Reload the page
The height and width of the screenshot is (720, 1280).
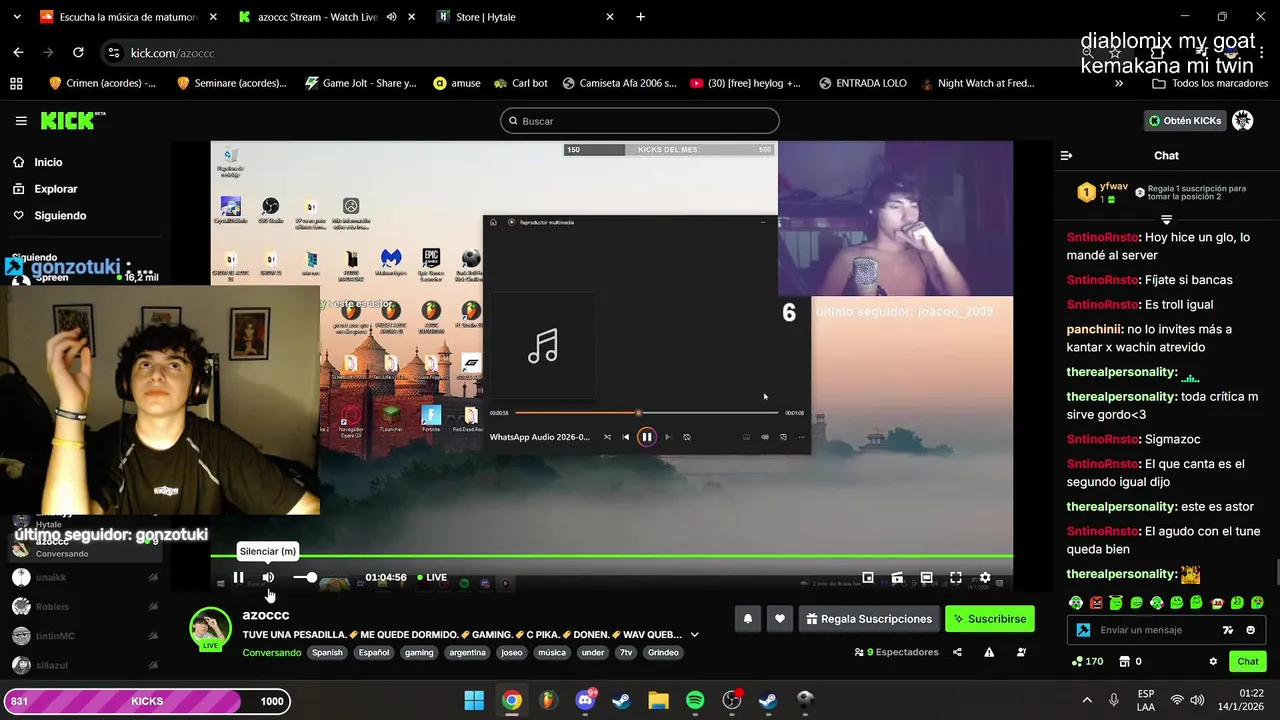point(78,53)
